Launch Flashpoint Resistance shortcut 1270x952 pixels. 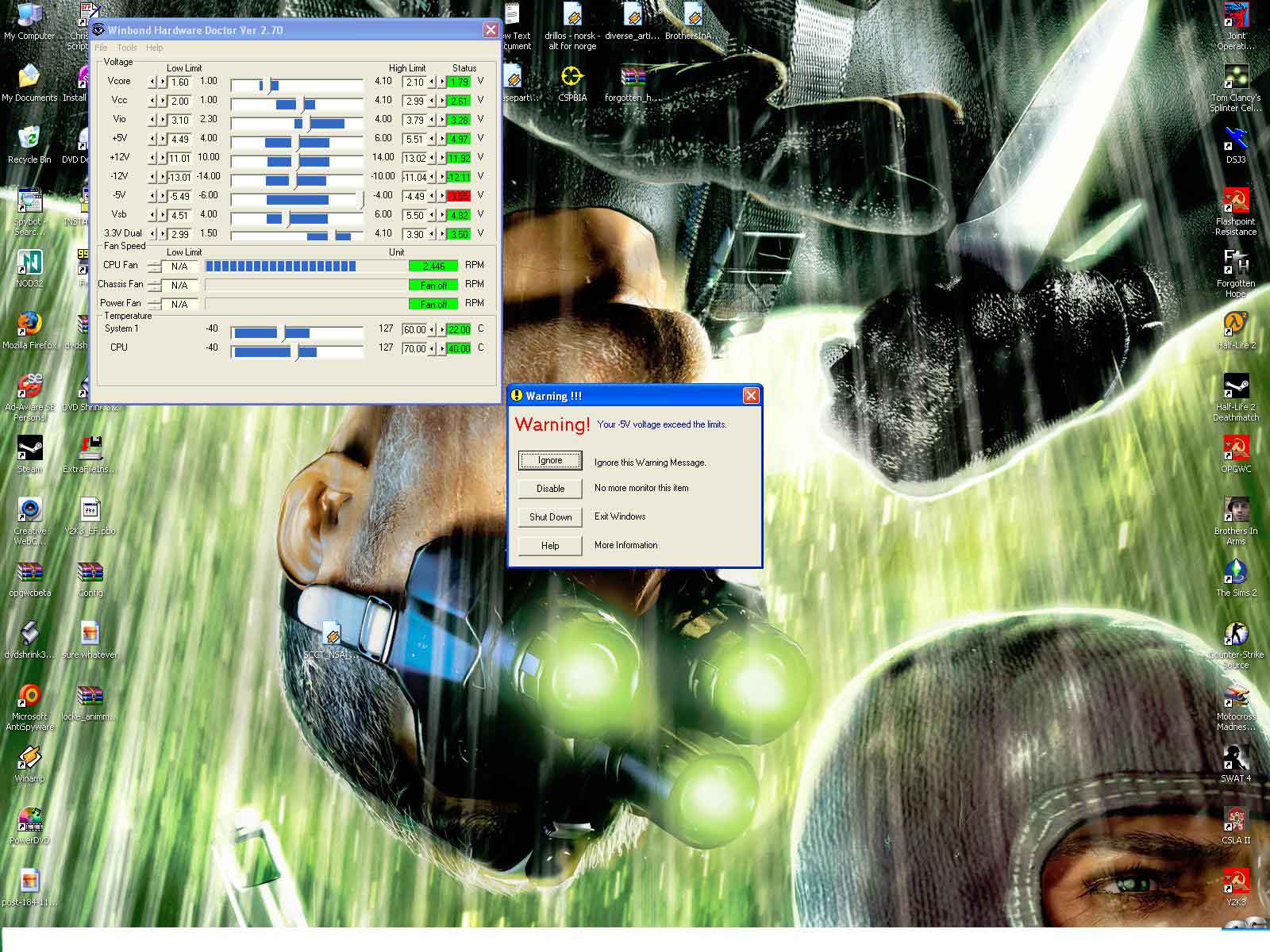(1236, 212)
